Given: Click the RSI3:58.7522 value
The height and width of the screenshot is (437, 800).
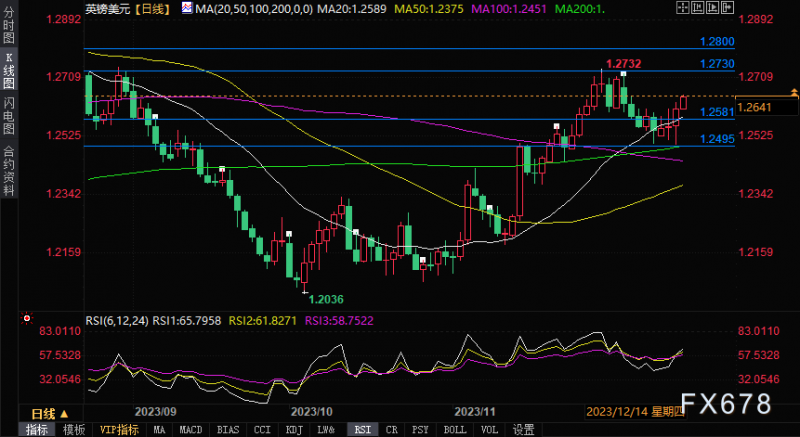Looking at the screenshot, I should tap(339, 321).
